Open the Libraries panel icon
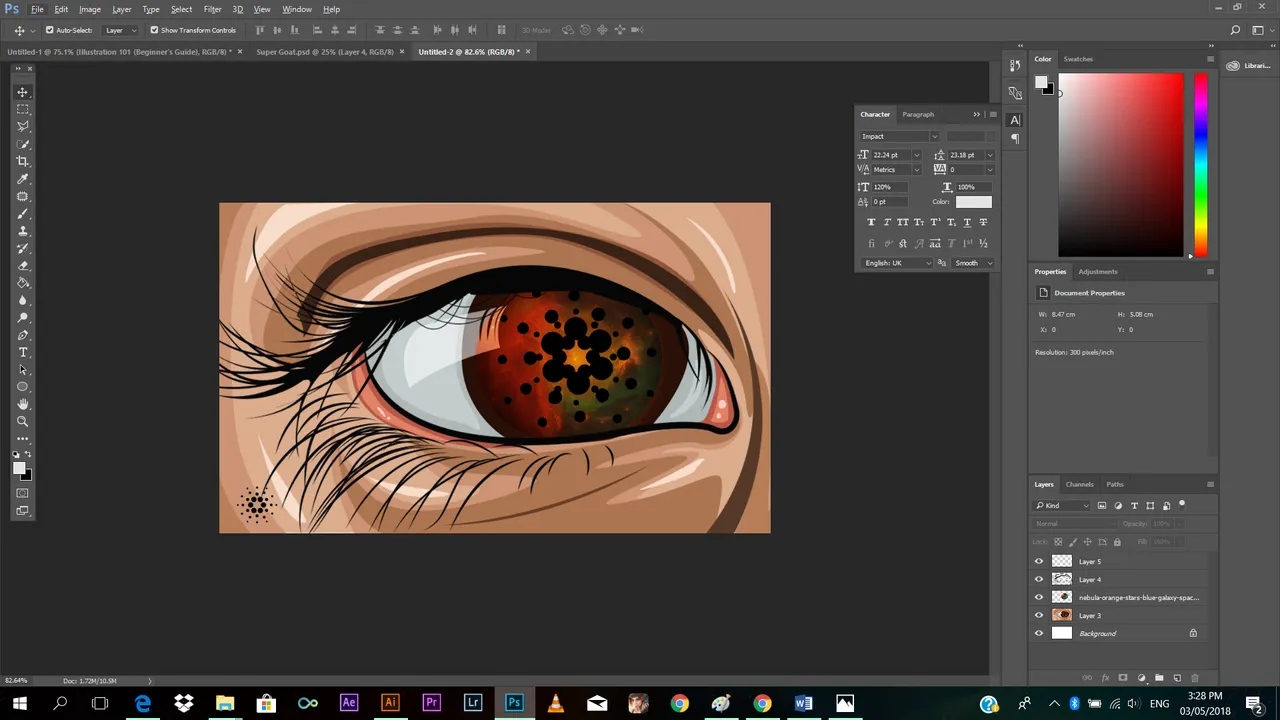The height and width of the screenshot is (720, 1280). [1233, 66]
